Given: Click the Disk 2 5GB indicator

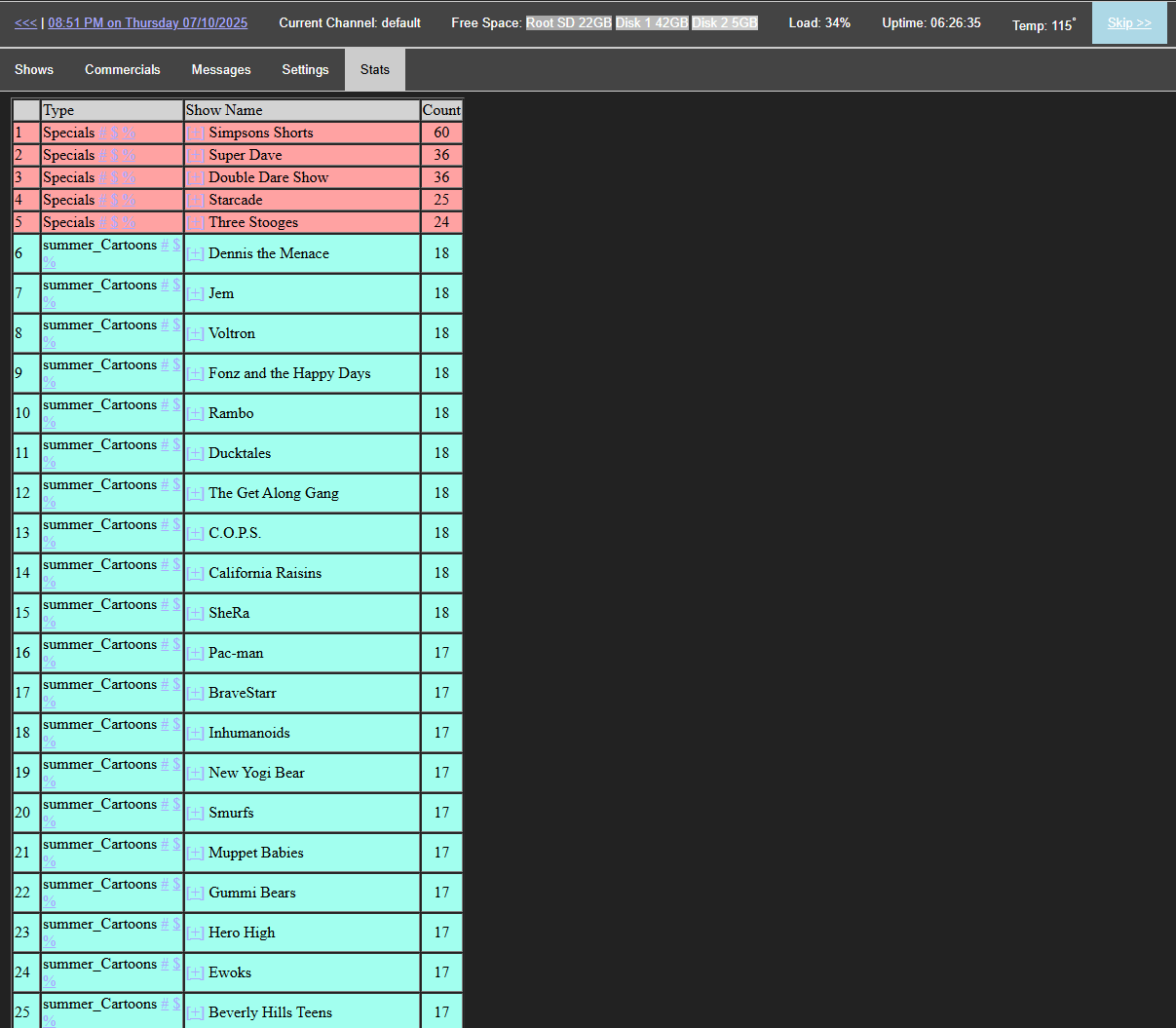Looking at the screenshot, I should click(725, 22).
